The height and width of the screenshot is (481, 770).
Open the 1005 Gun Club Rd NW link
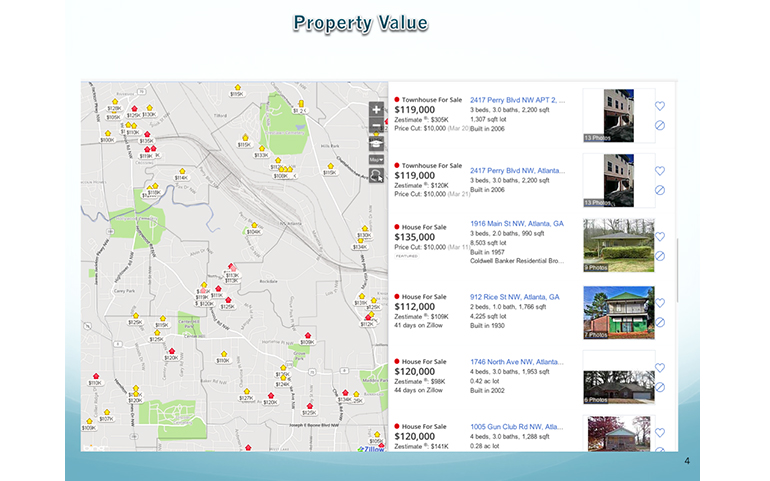tap(516, 426)
